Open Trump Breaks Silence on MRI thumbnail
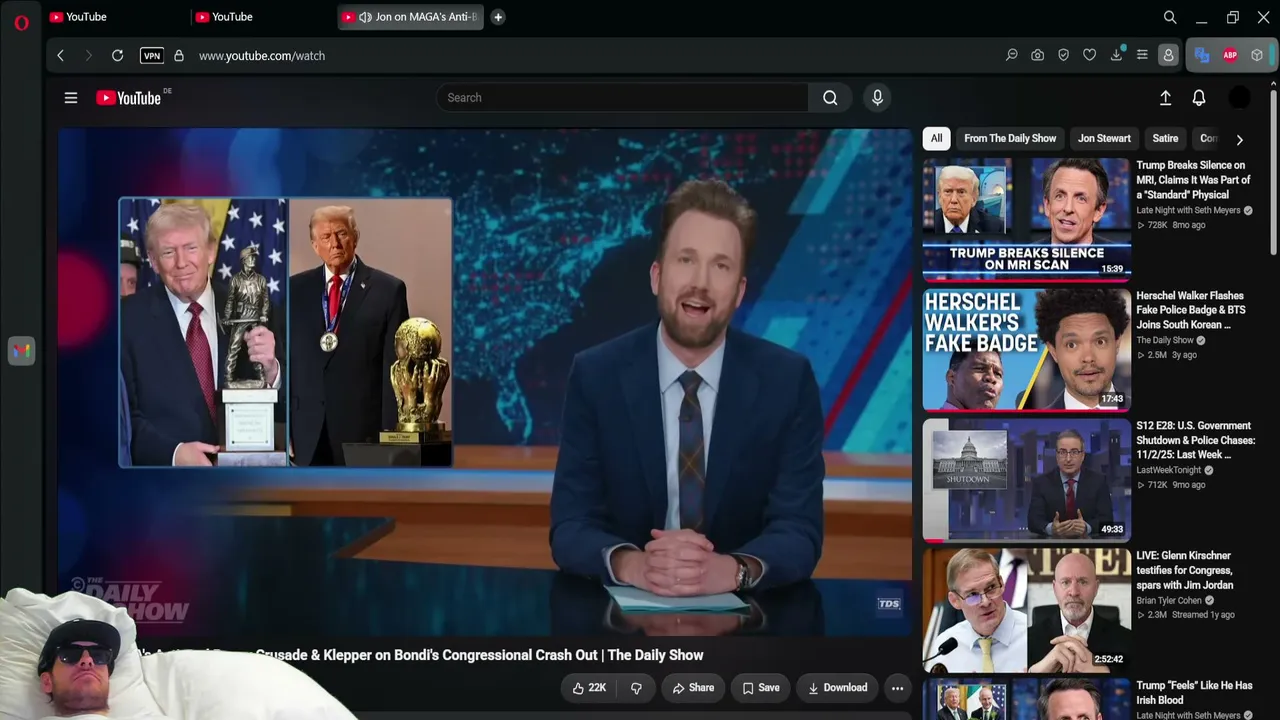Image resolution: width=1280 pixels, height=720 pixels. (x=1027, y=219)
